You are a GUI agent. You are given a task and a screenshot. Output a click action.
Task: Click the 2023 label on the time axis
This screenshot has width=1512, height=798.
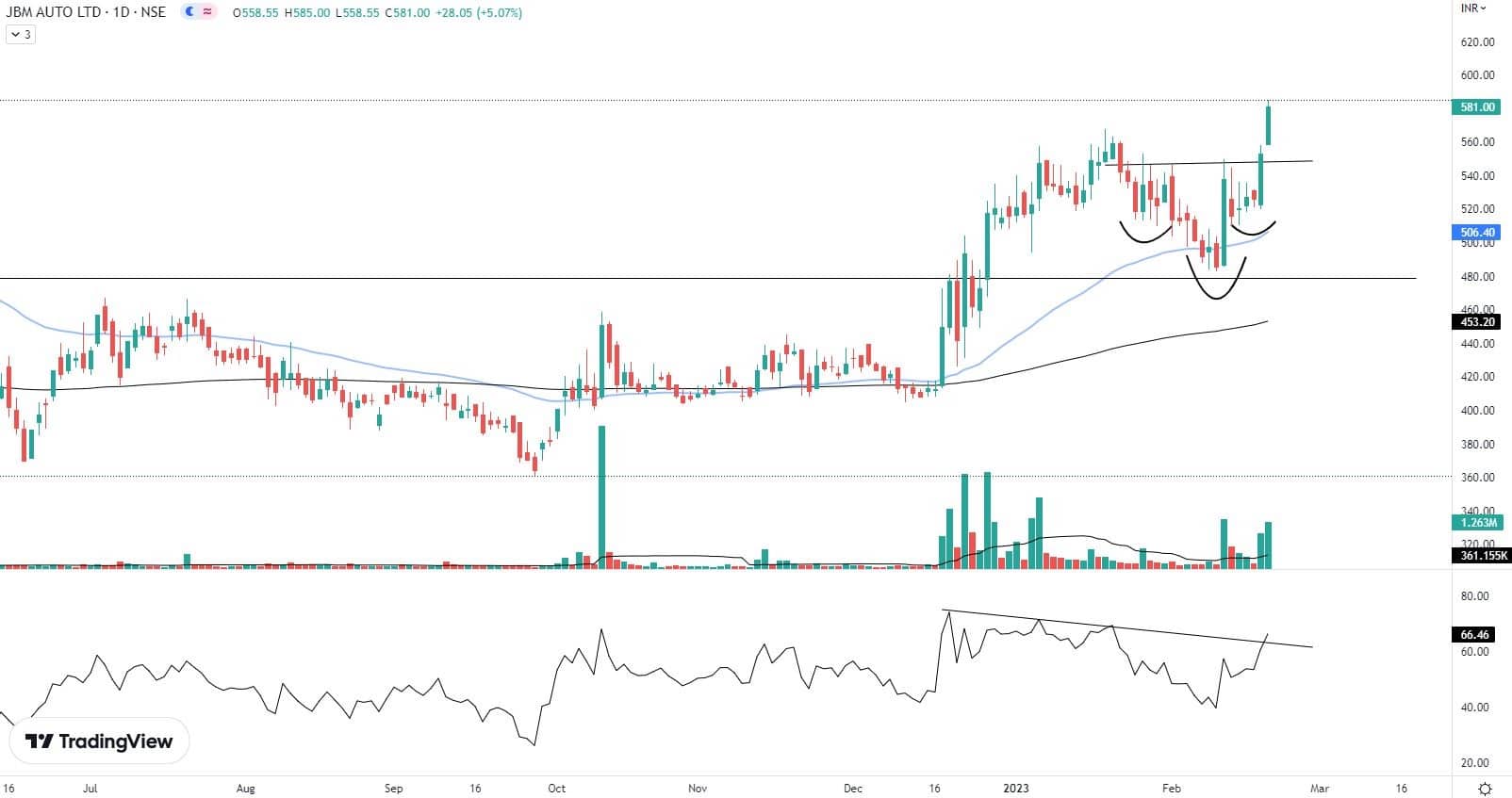pyautogui.click(x=1015, y=788)
